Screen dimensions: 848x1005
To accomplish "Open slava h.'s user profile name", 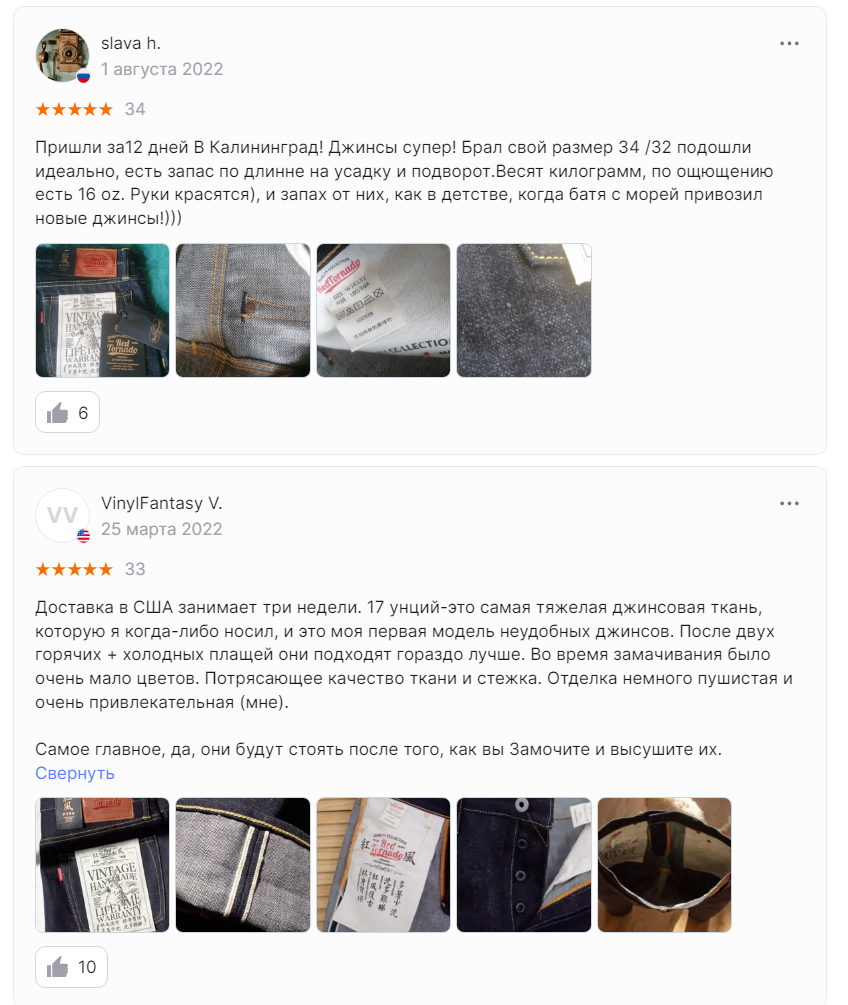I will point(131,43).
